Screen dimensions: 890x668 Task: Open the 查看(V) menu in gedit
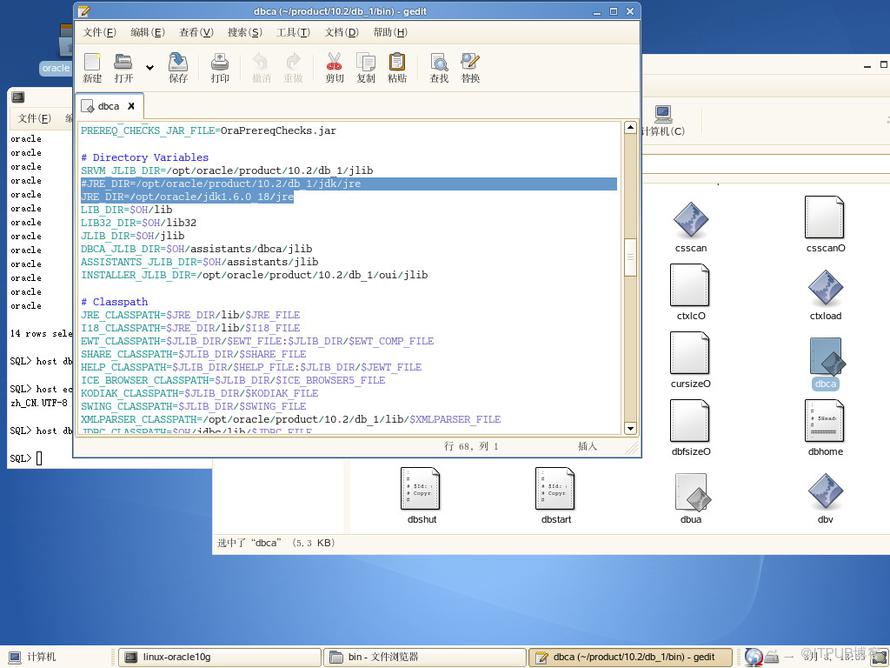pos(196,32)
